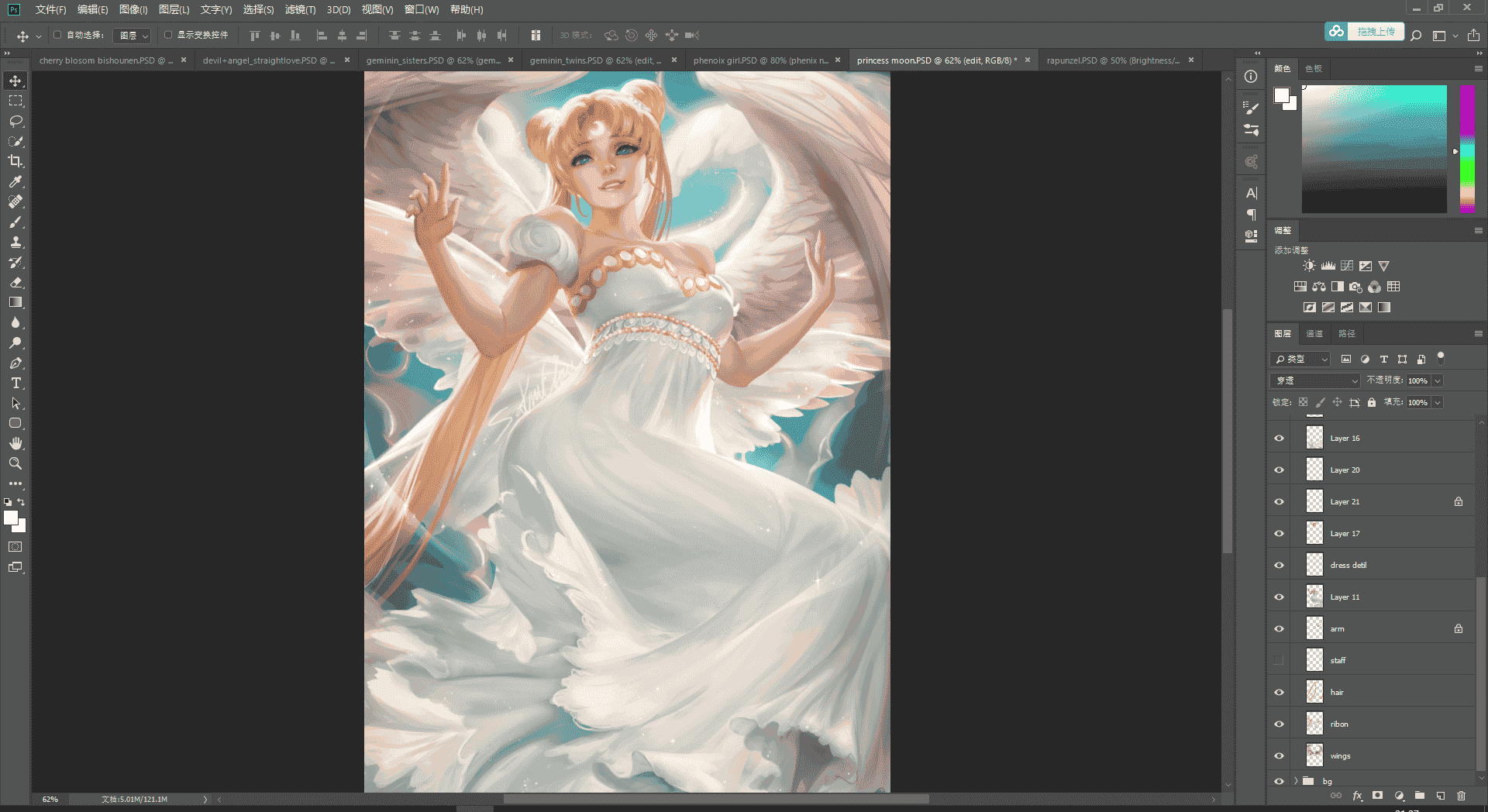
Task: Enable the auto-select checkbox
Action: [x=57, y=35]
